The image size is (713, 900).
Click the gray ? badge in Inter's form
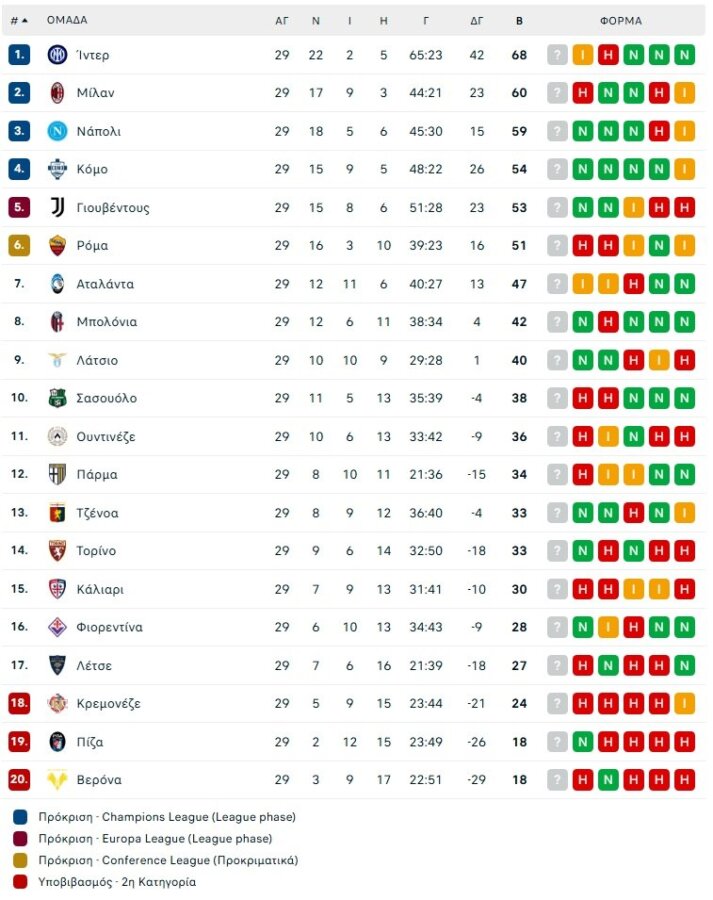(557, 55)
